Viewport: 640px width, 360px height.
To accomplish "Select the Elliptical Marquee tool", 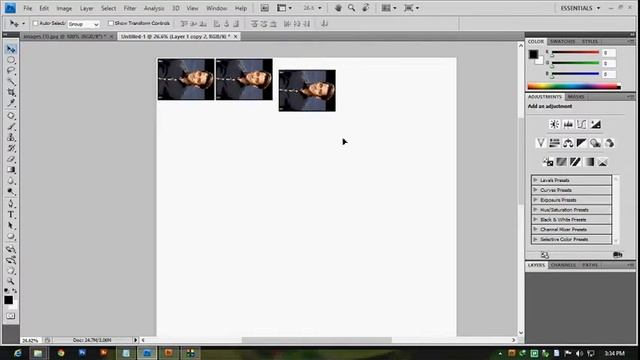I will pos(11,60).
